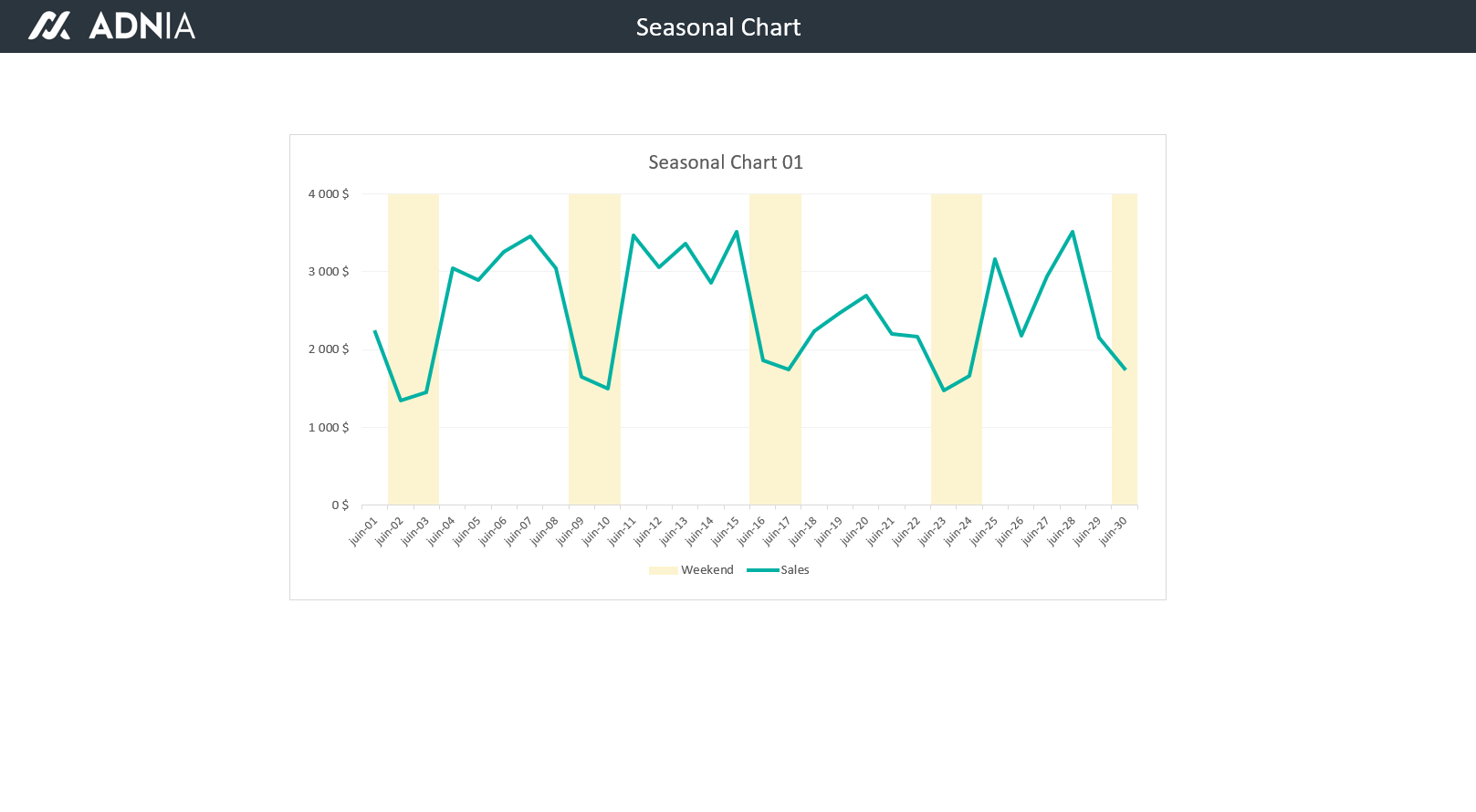This screenshot has width=1476, height=812.
Task: Click the 3 000 $ axis label
Action: tap(329, 272)
